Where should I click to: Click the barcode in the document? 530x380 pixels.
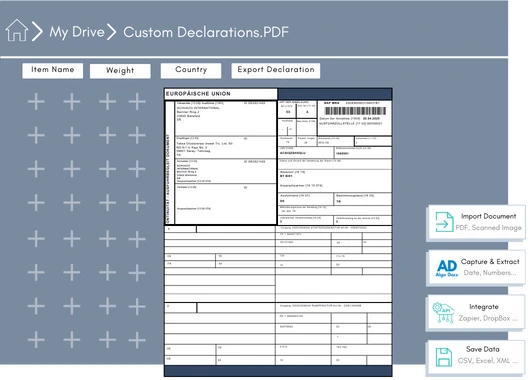pyautogui.click(x=355, y=111)
